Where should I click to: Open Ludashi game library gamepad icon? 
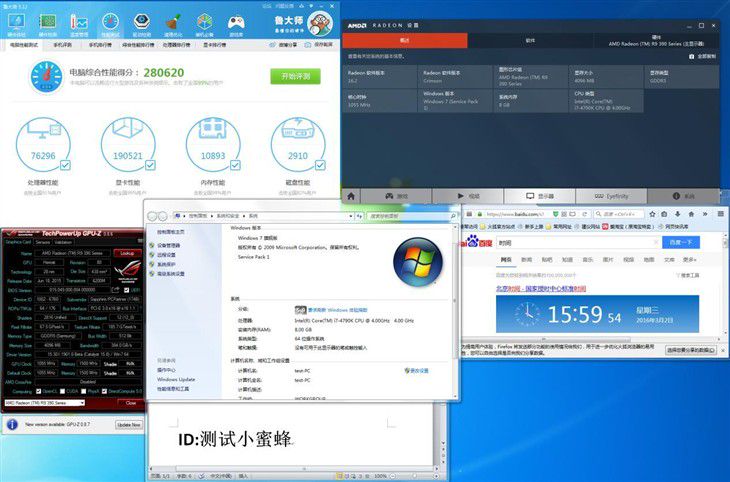click(236, 22)
